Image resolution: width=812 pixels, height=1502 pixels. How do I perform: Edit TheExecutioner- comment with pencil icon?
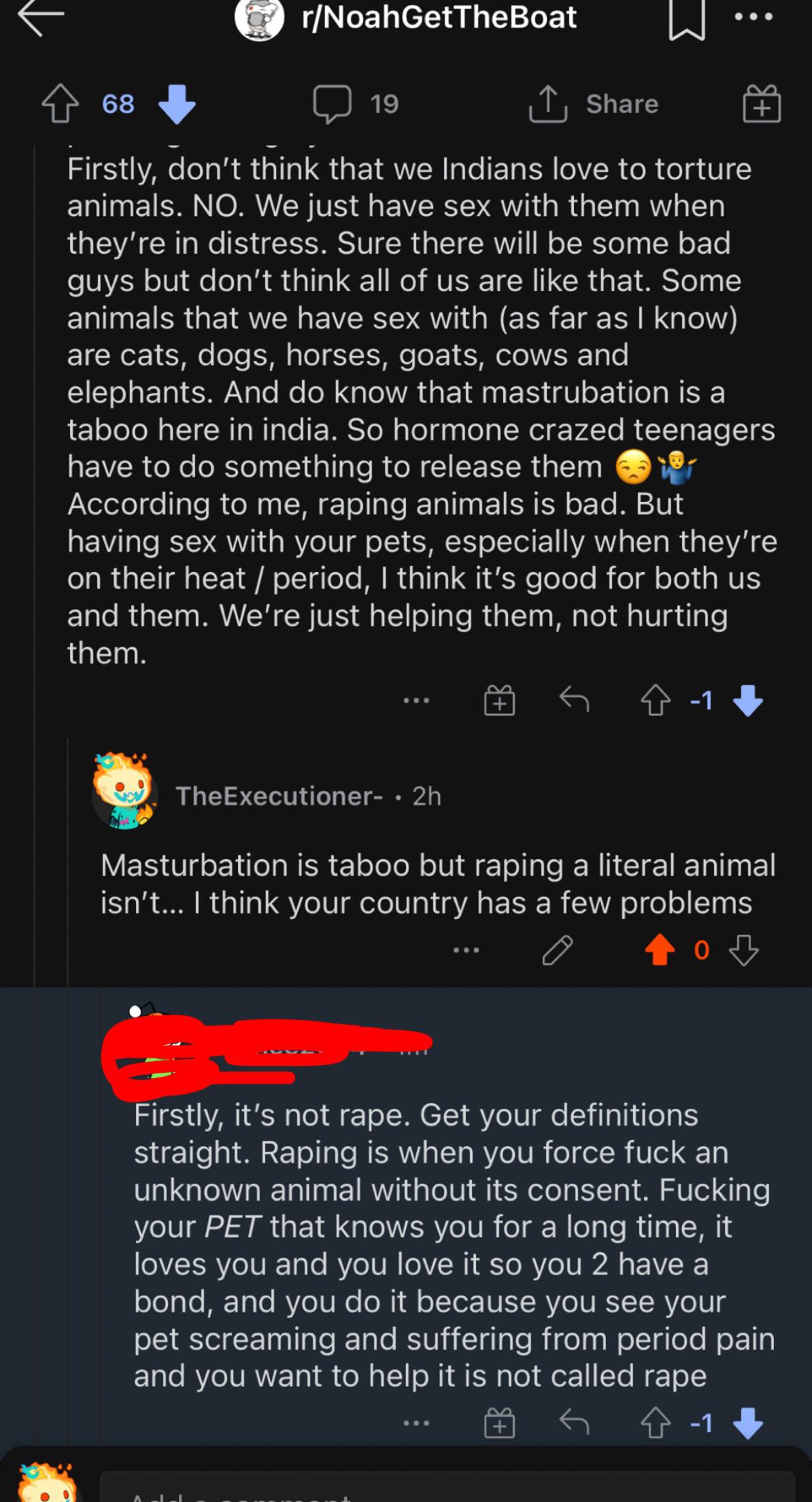(x=557, y=950)
